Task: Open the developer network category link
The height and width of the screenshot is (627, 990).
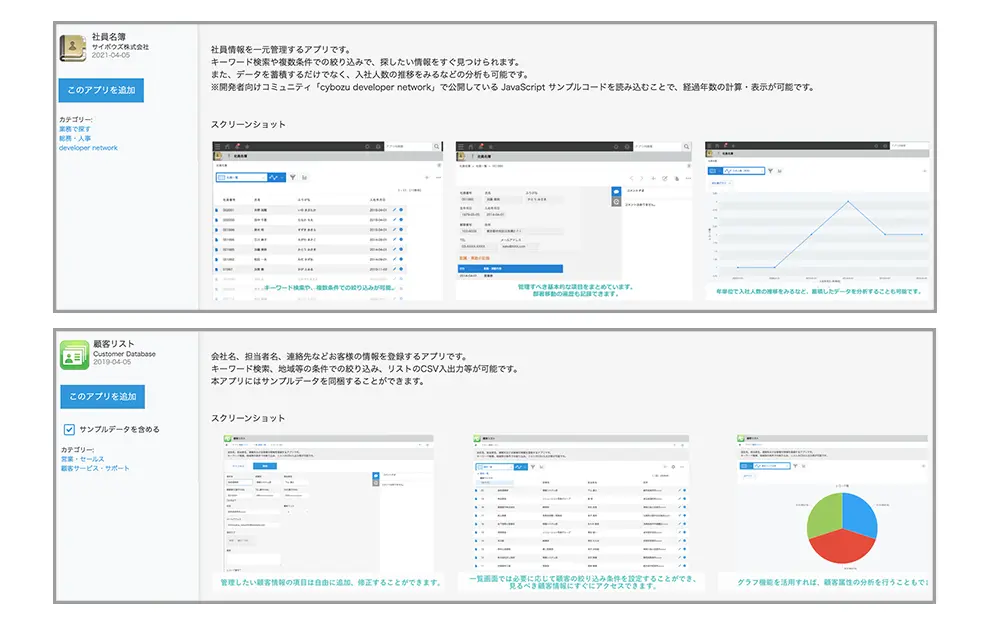Action: coord(88,148)
